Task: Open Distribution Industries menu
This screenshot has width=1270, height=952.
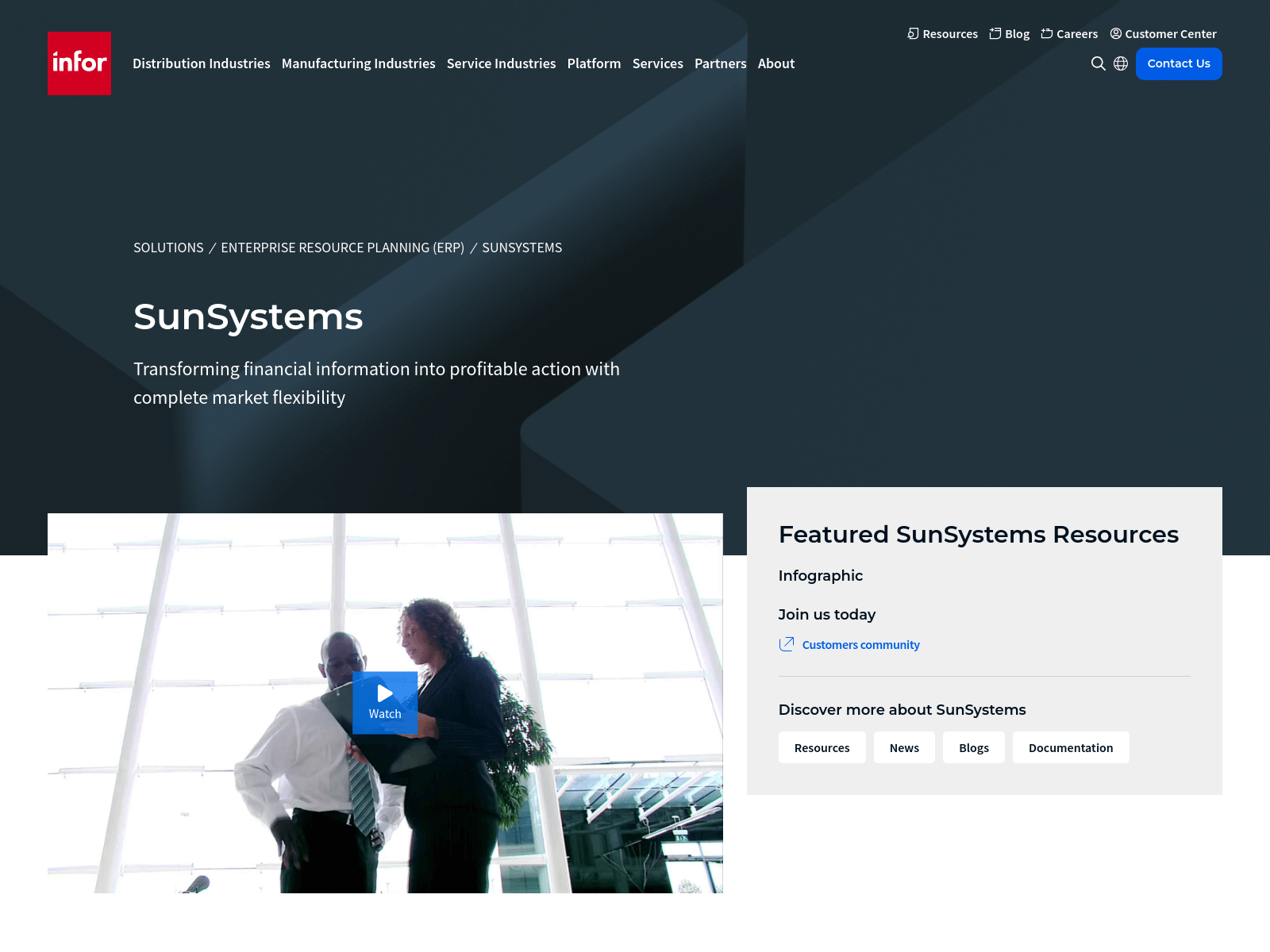Action: point(202,63)
